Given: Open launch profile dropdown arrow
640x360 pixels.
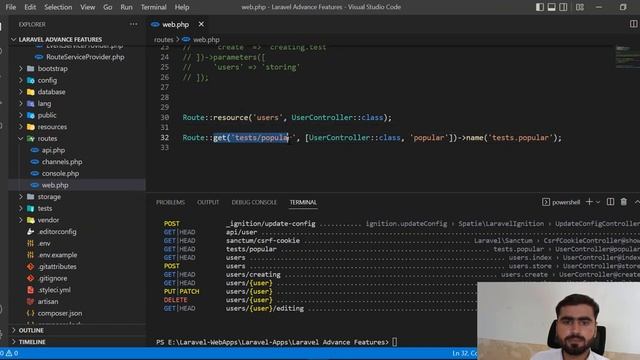Looking at the screenshot, I should tap(598, 202).
